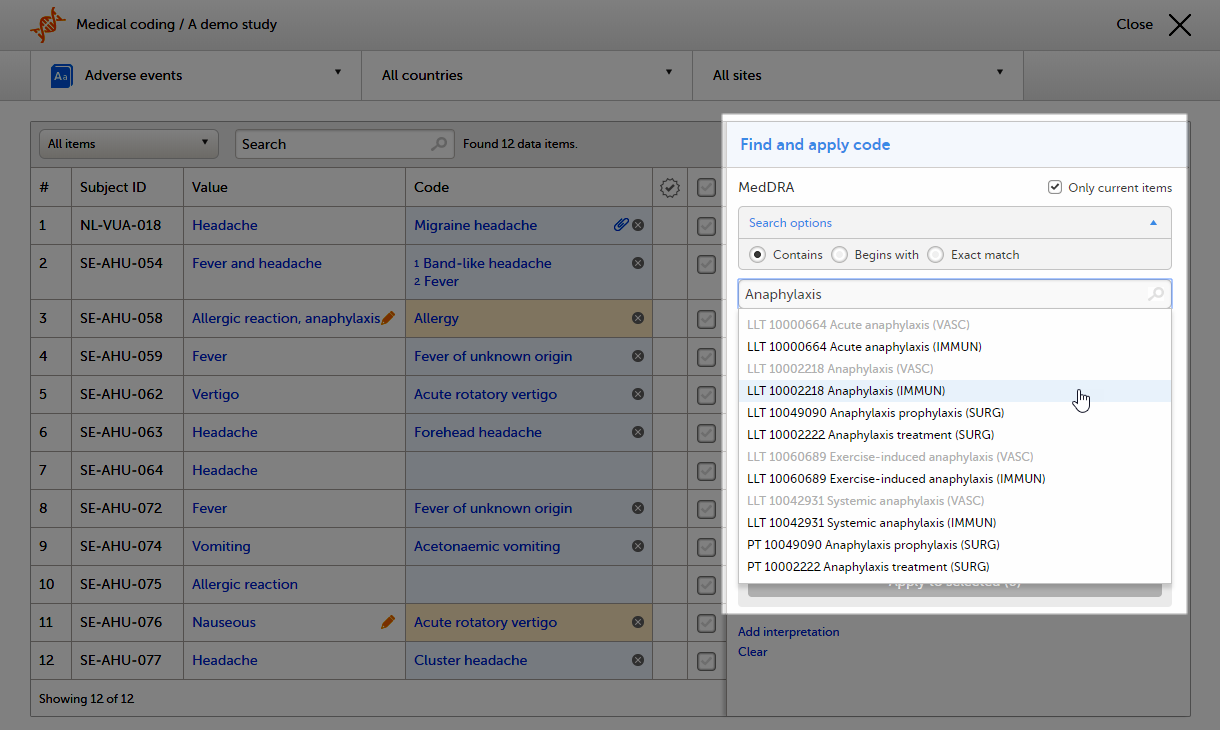This screenshot has height=730, width=1220.
Task: Click the data items Search field
Action: pos(333,144)
